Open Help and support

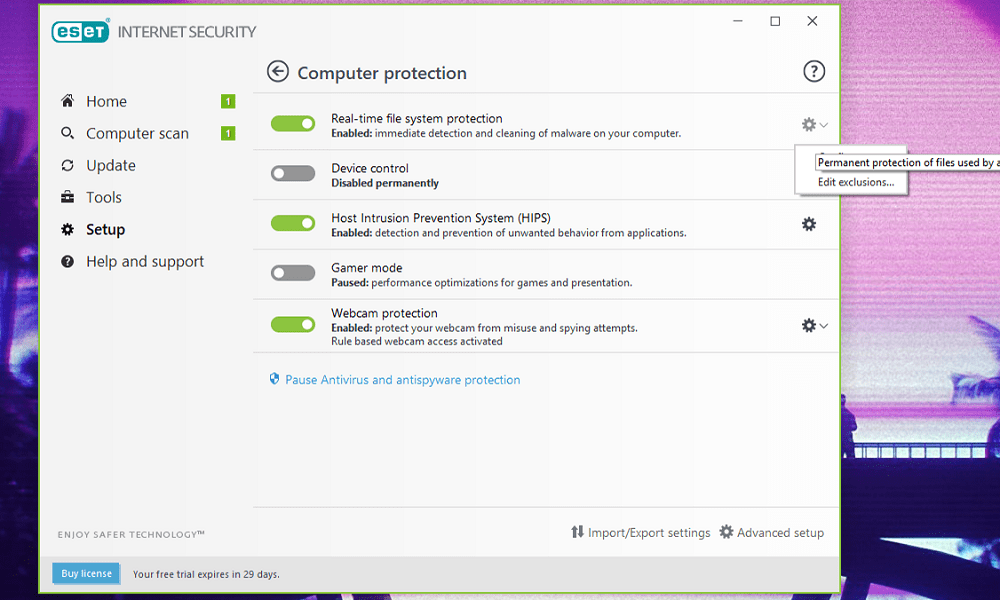(x=145, y=261)
